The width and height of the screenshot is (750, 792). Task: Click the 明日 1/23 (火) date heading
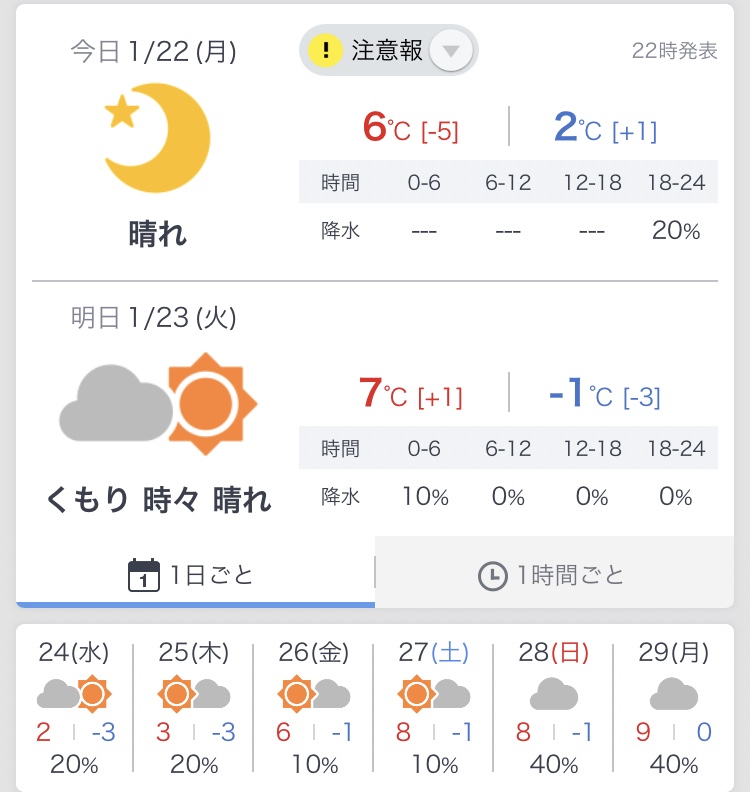[x=154, y=318]
